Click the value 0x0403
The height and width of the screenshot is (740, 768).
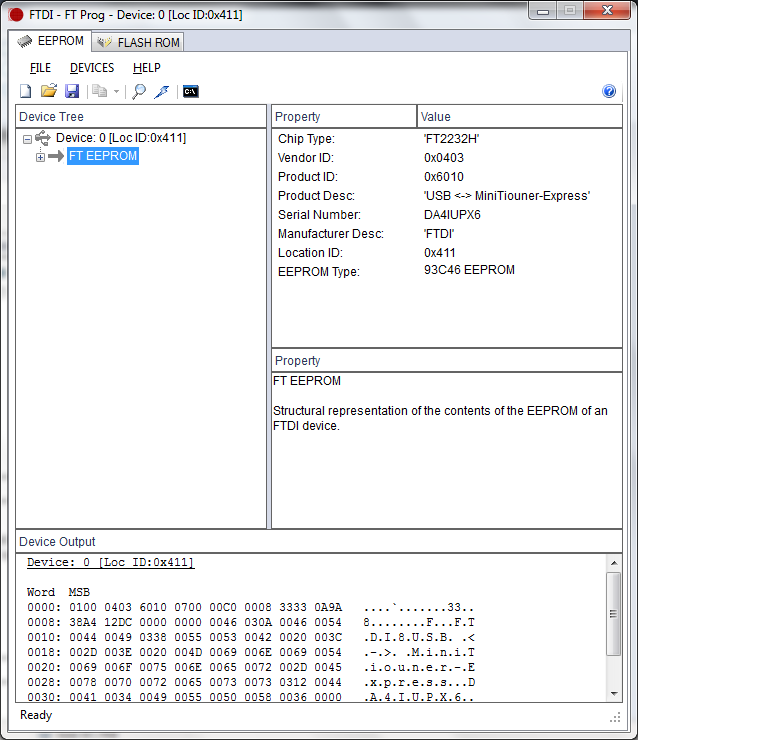(x=444, y=158)
